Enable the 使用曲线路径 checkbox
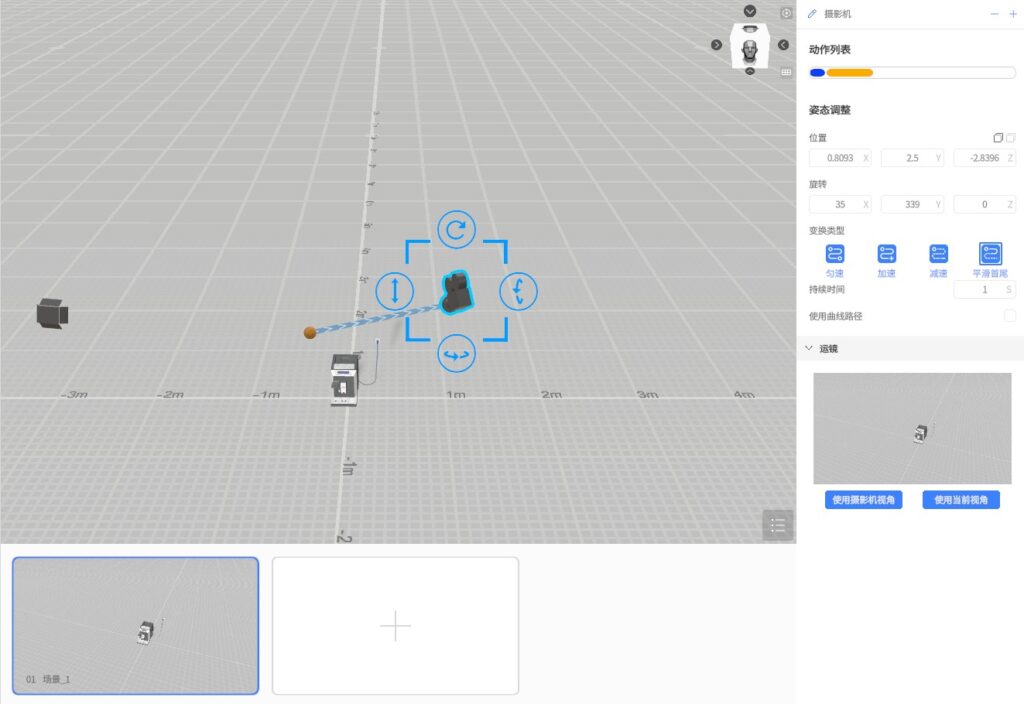1024x704 pixels. point(1009,316)
